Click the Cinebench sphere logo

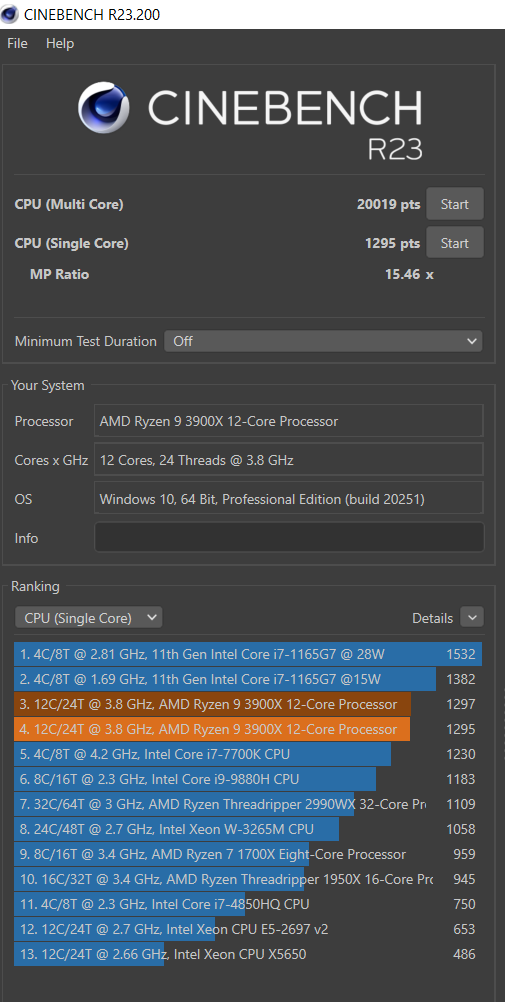point(104,107)
